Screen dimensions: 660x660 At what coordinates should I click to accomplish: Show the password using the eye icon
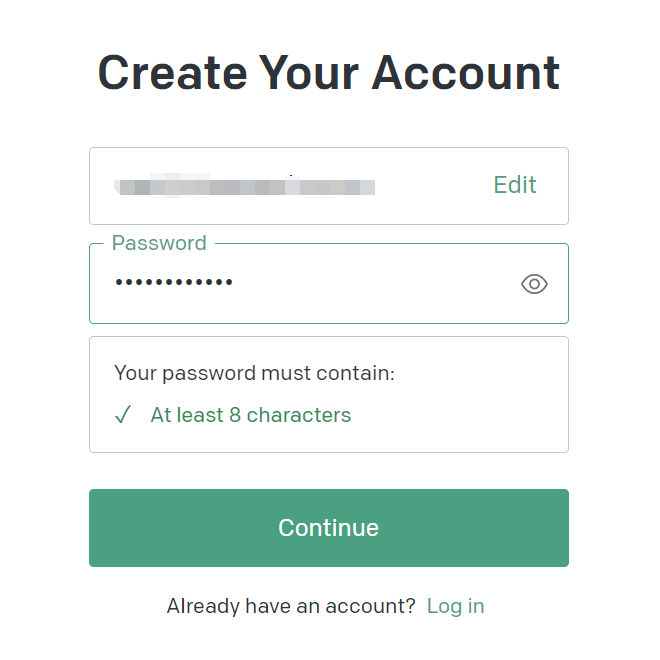click(534, 284)
